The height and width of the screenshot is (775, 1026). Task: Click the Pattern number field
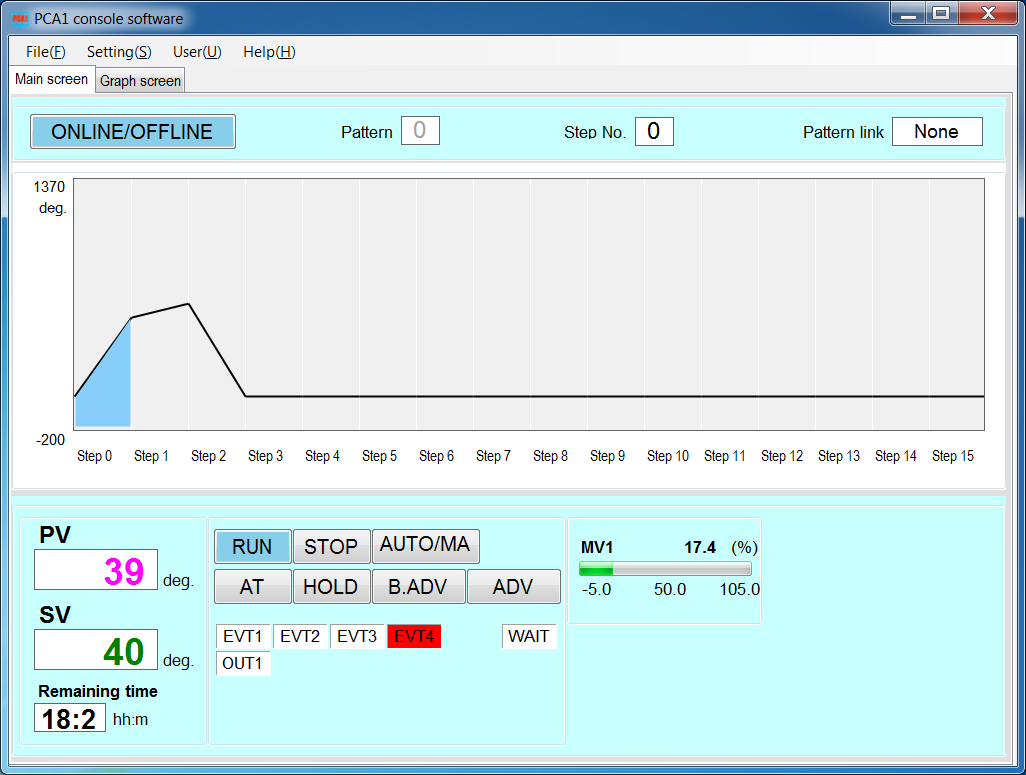pos(420,131)
